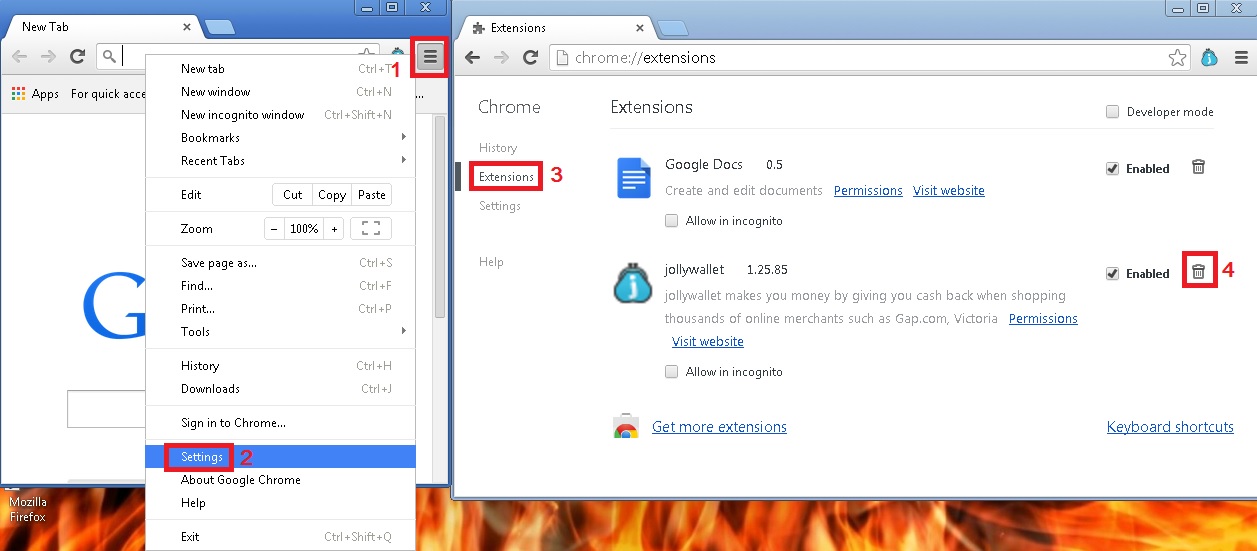Click the fullscreen icon in Zoom row
Image resolution: width=1257 pixels, height=551 pixels.
[x=370, y=229]
